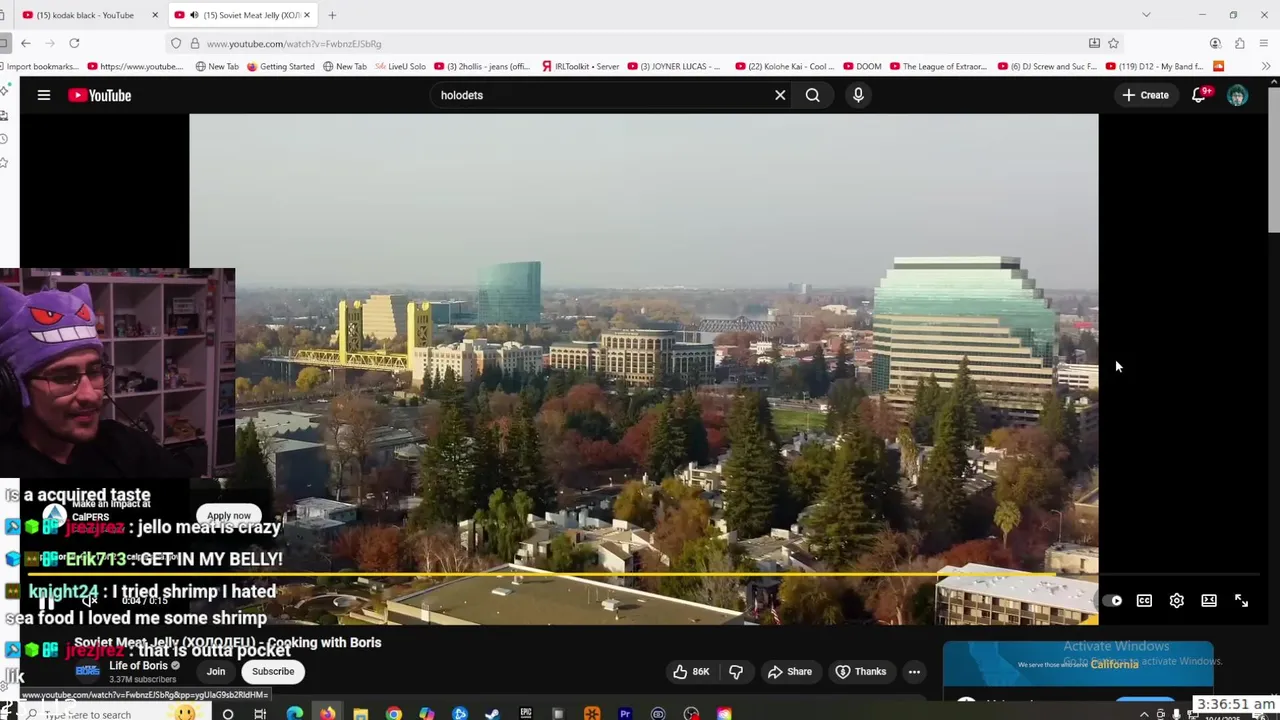Show the list of all browser tabs
This screenshot has height=720, width=1280.
coord(1146,15)
